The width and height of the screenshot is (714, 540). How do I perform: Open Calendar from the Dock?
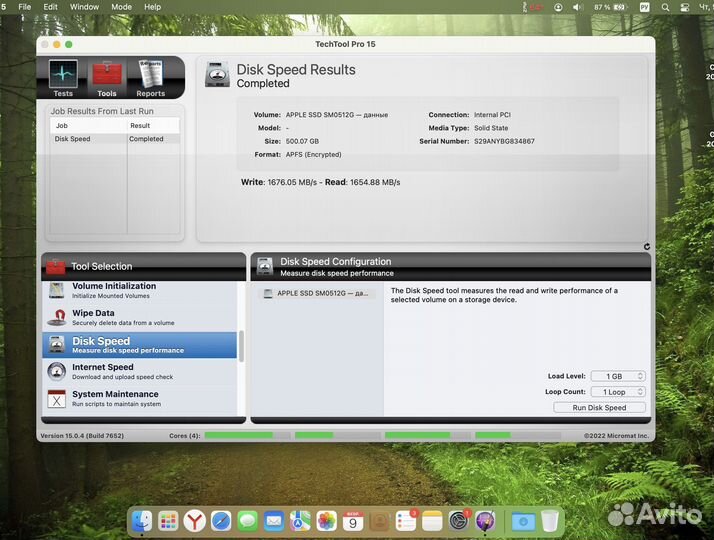(353, 521)
